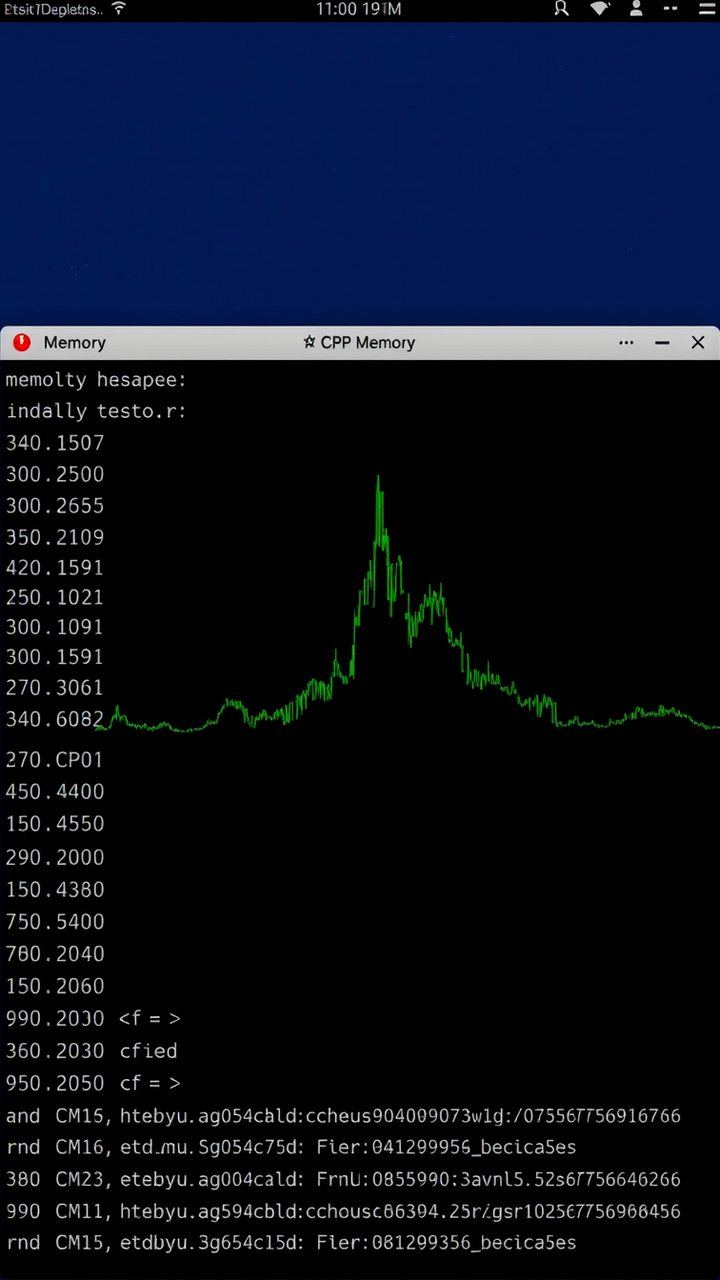Click the star icon before CPP Memory title
Viewport: 720px width, 1280px height.
click(309, 342)
